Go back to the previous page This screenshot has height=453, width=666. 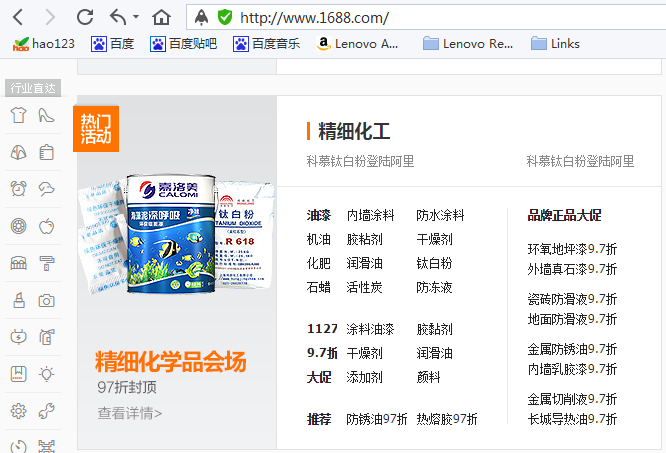18,17
